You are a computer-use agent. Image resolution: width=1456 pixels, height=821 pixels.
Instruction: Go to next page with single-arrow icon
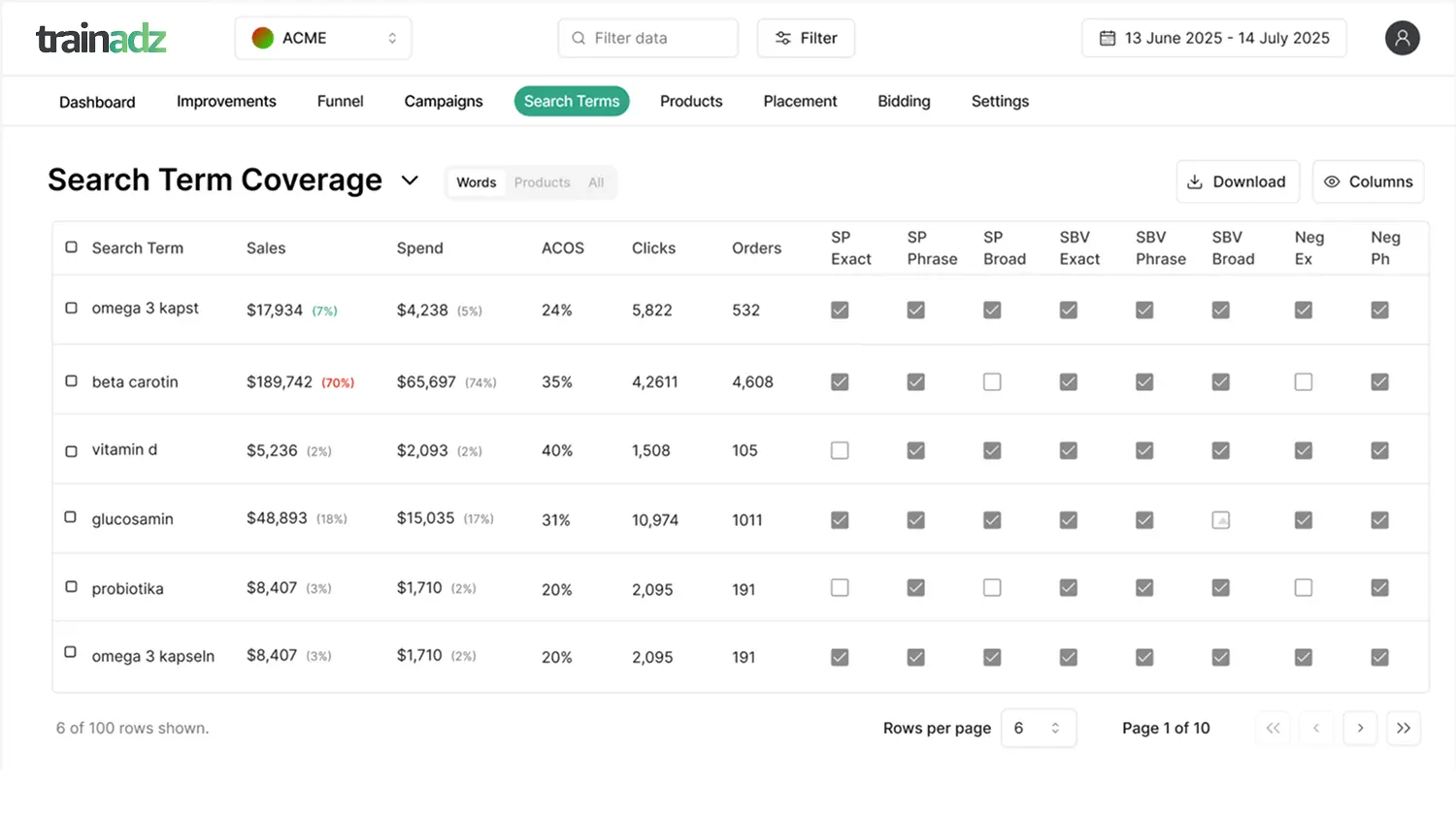1360,728
